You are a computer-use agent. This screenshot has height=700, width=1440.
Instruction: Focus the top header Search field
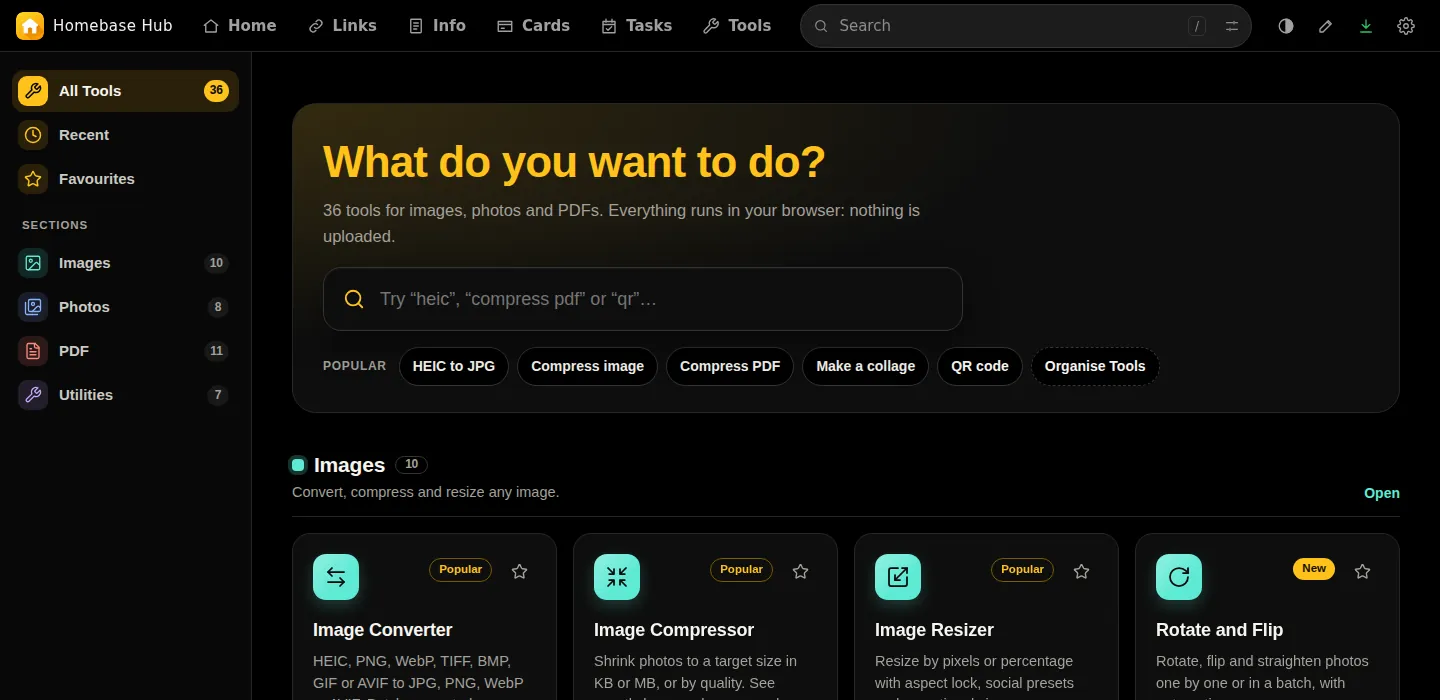coord(1026,26)
